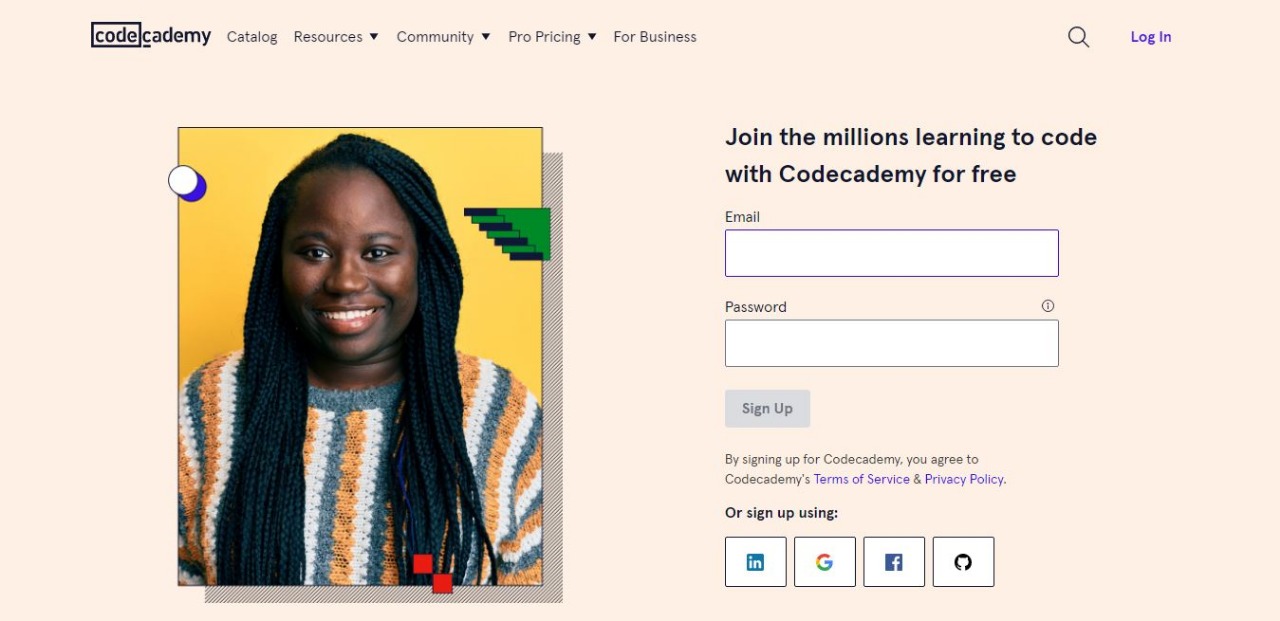Expand the Community dropdown menu
The image size is (1280, 621).
(x=443, y=37)
